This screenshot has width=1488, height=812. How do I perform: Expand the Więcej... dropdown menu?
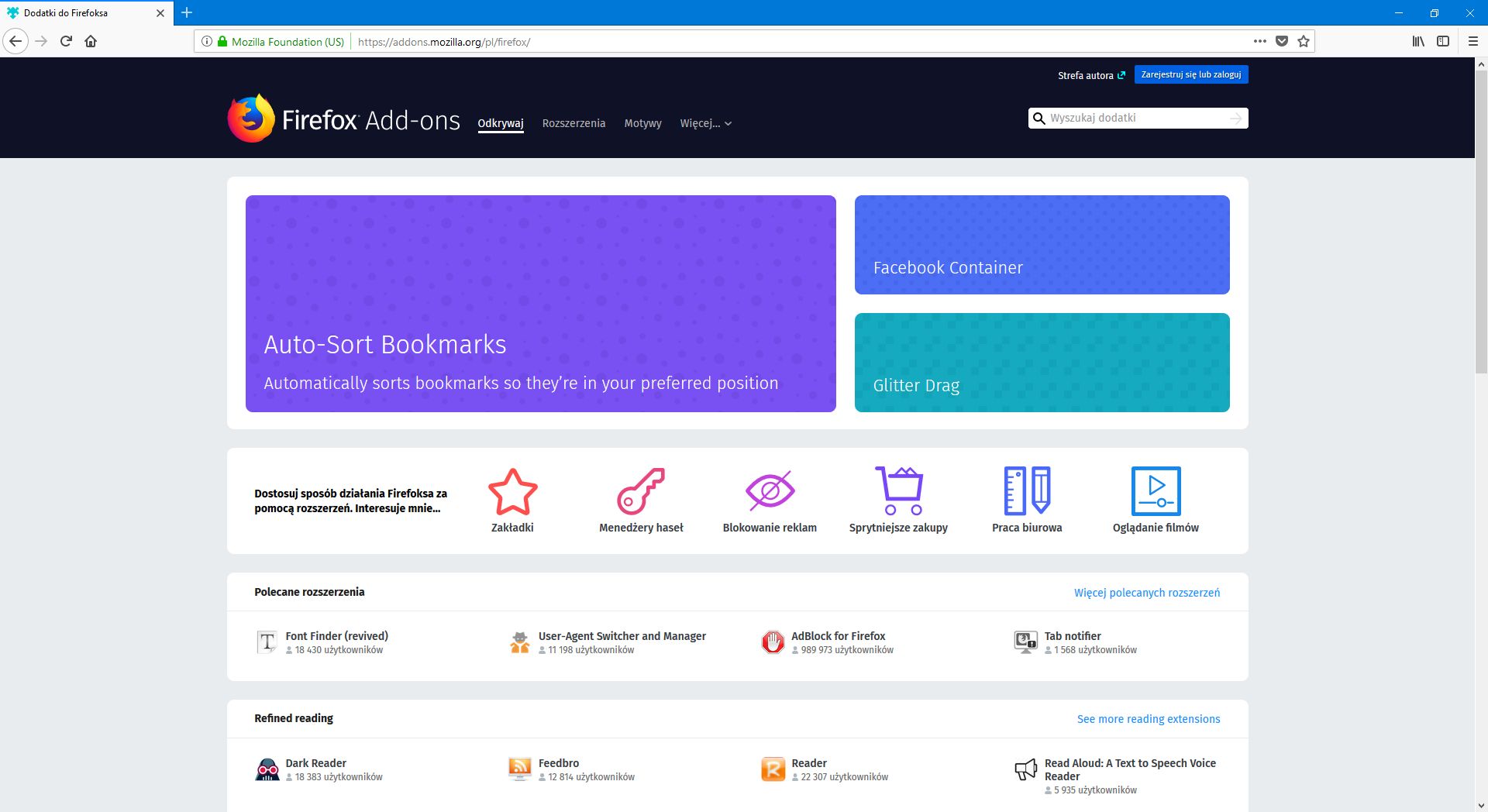coord(704,123)
